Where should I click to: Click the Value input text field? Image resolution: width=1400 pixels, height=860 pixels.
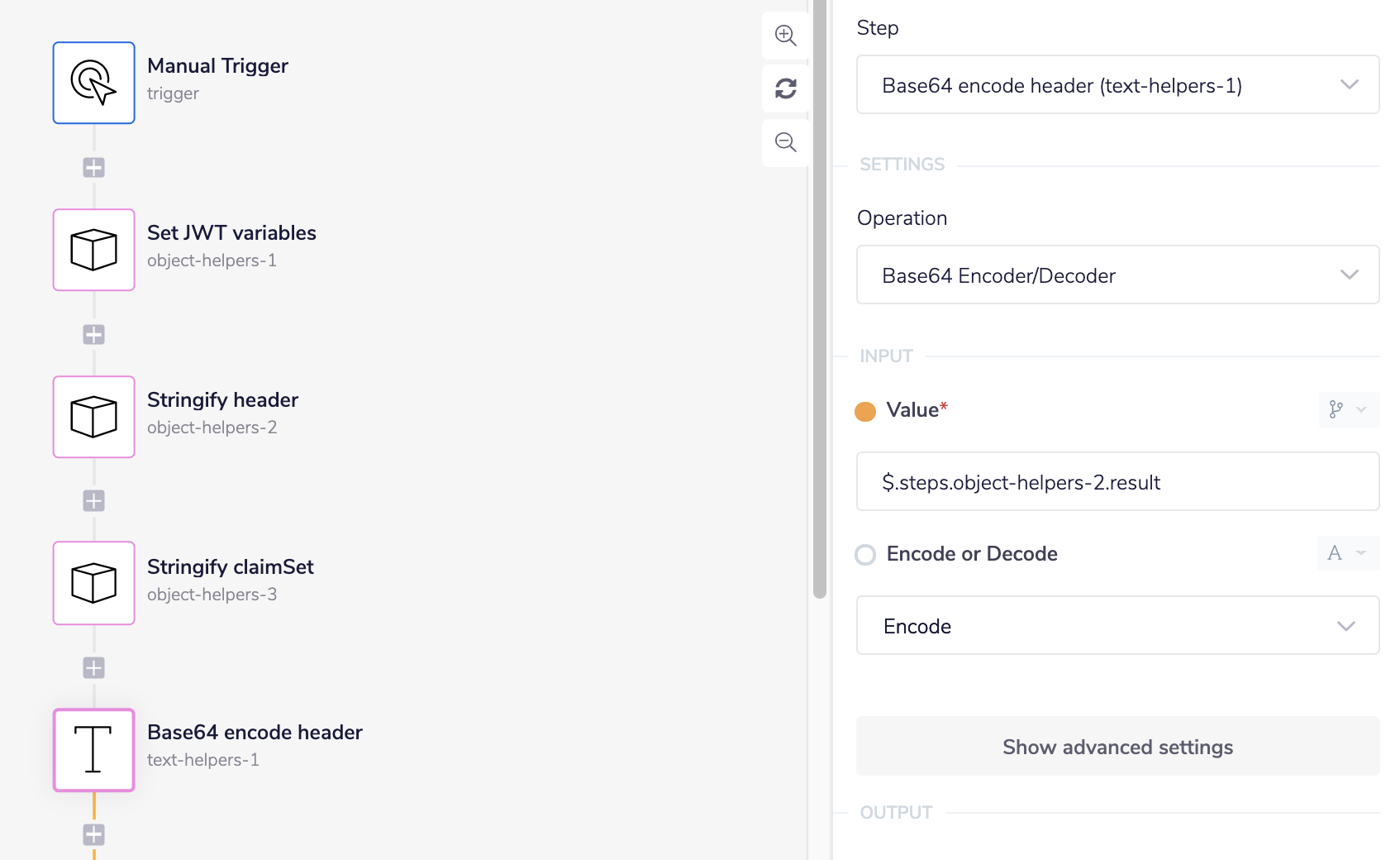[1117, 482]
